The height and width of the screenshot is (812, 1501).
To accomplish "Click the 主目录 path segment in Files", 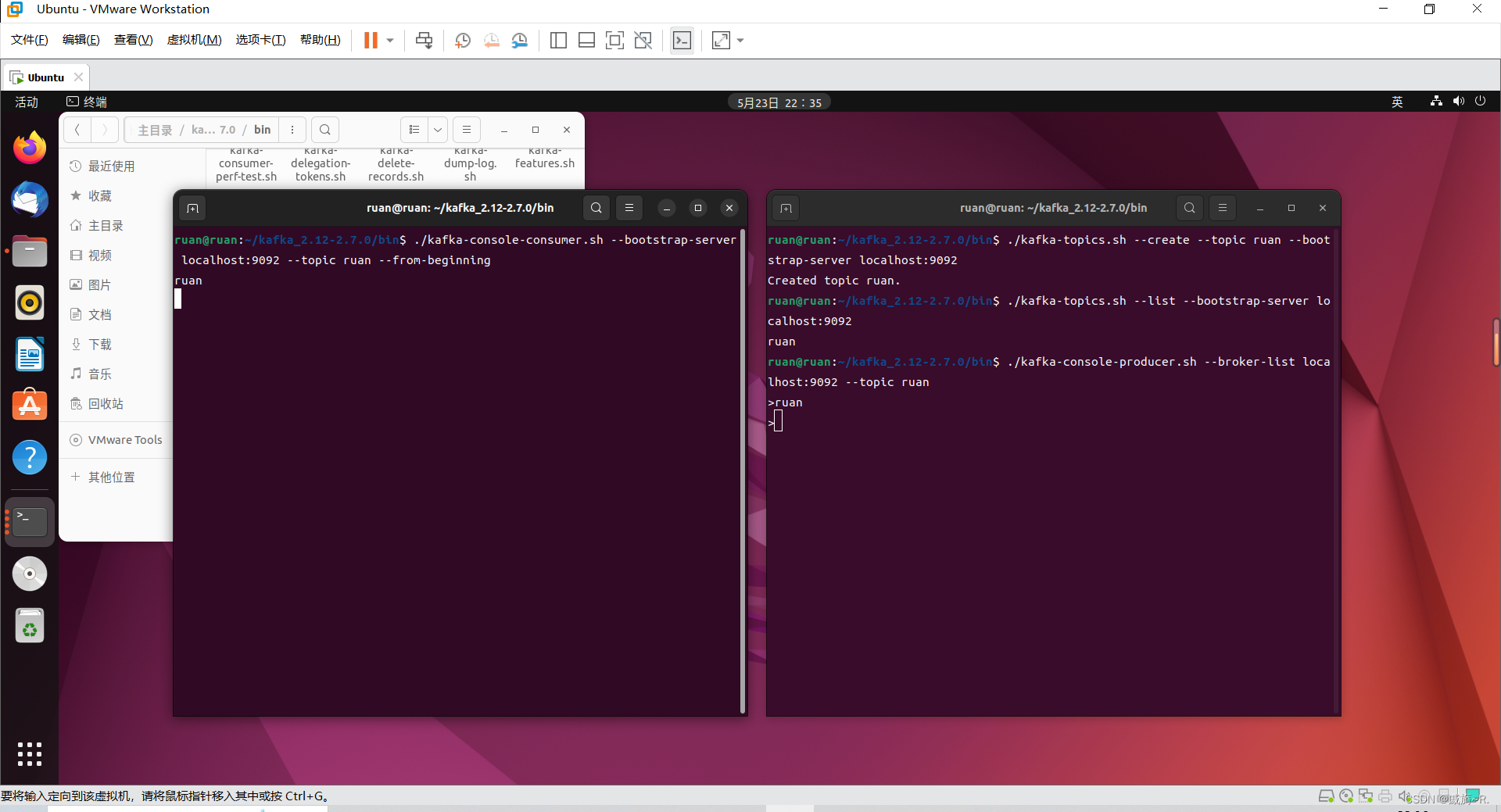I will (155, 130).
